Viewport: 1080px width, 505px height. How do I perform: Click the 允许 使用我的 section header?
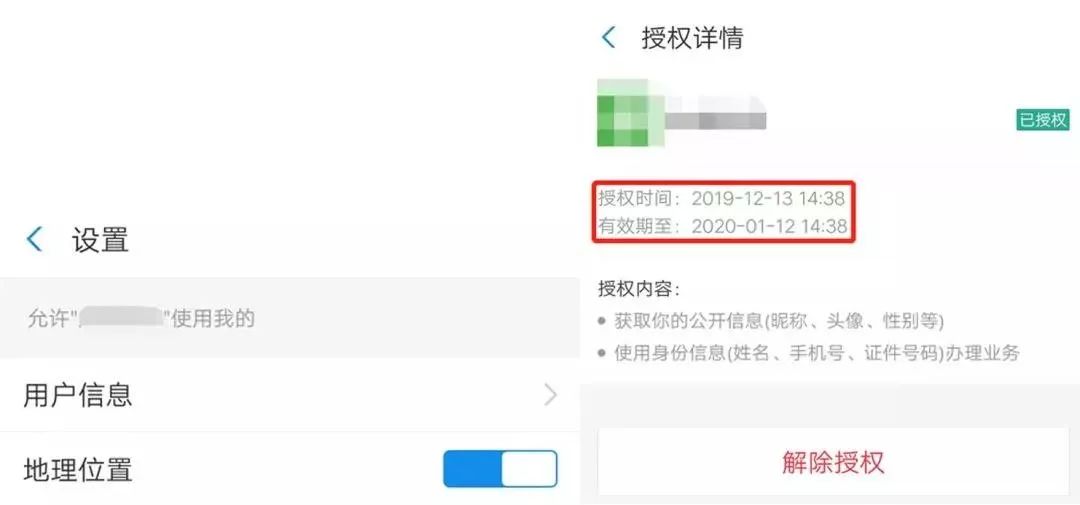coord(141,318)
